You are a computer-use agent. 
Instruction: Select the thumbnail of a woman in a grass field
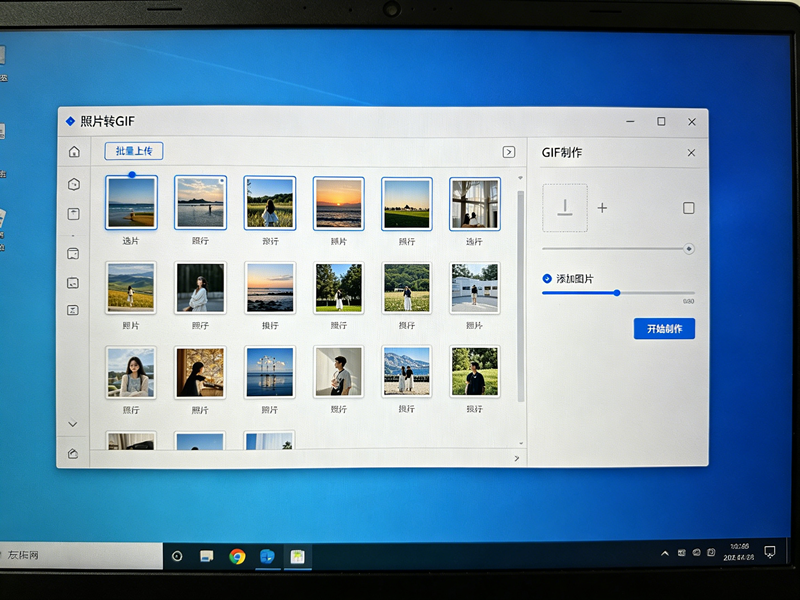coord(269,203)
